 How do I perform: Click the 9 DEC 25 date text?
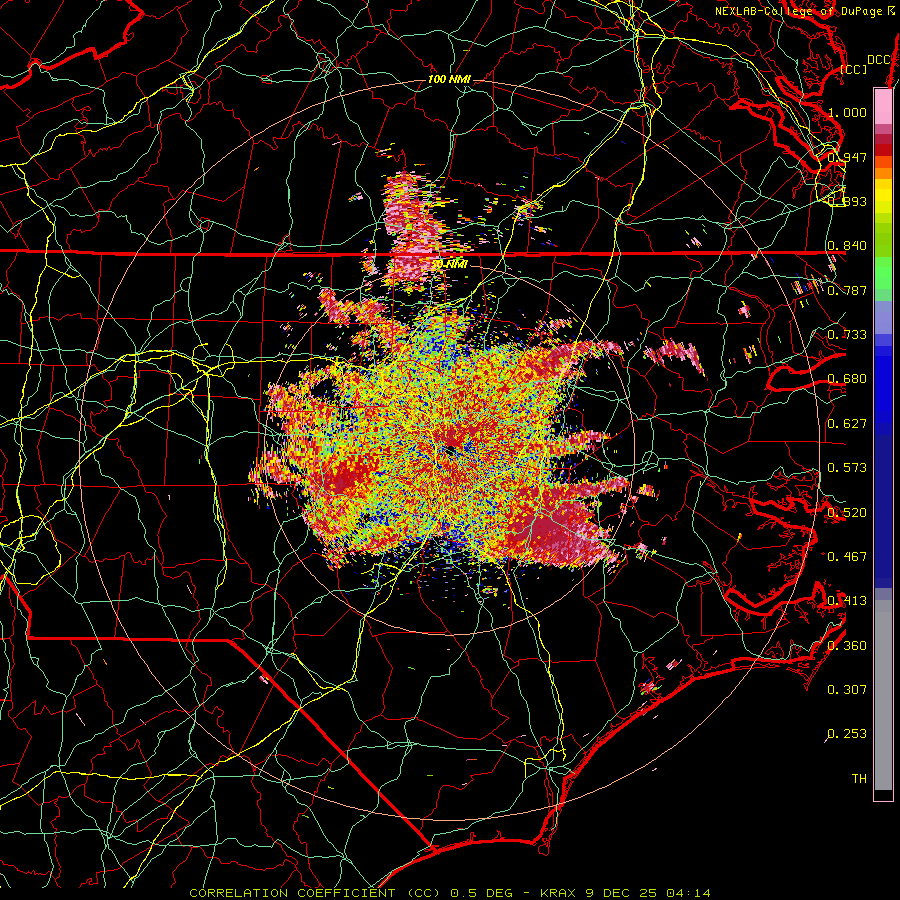click(x=621, y=893)
